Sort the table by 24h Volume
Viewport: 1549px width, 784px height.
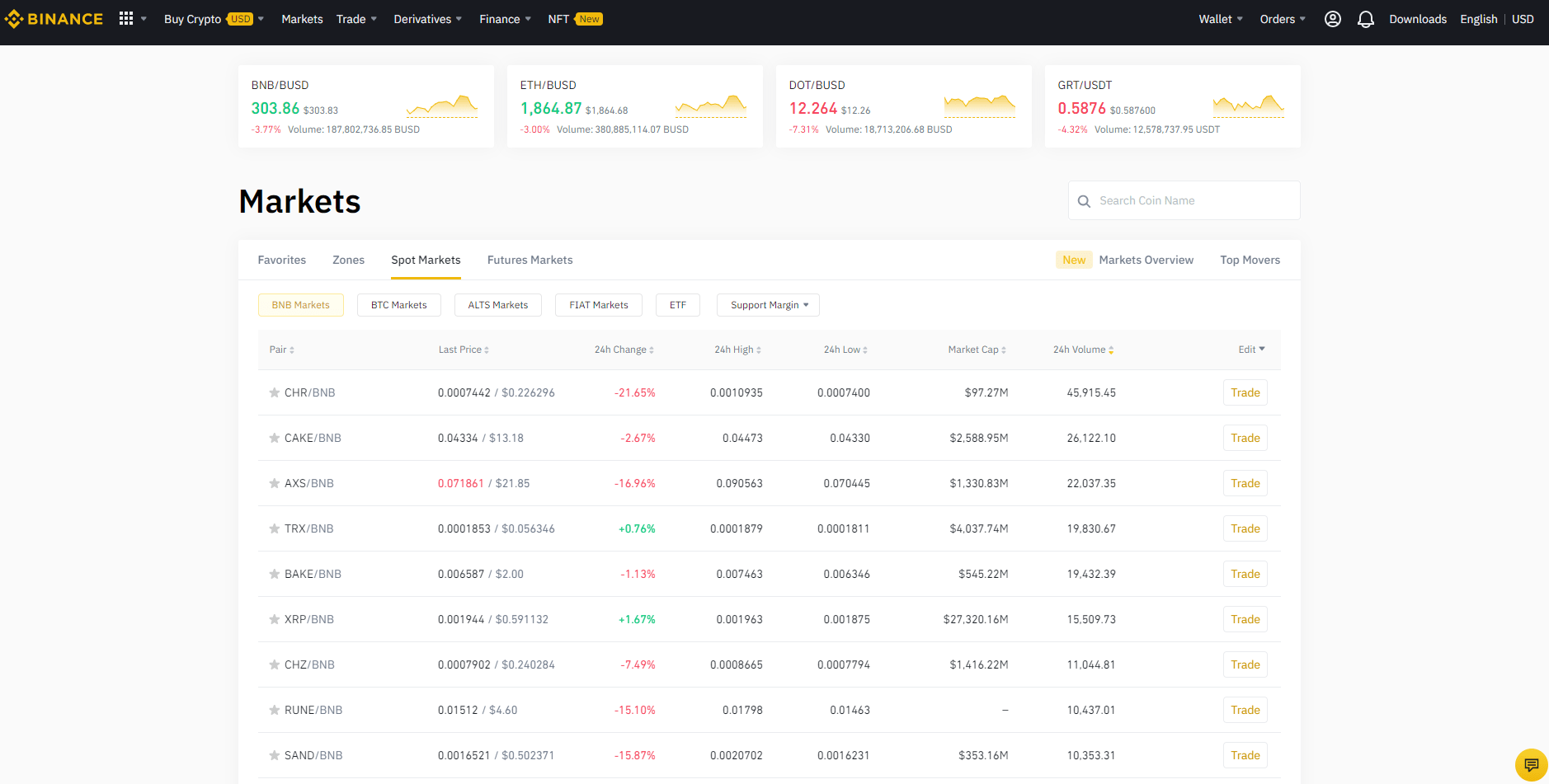(1084, 350)
